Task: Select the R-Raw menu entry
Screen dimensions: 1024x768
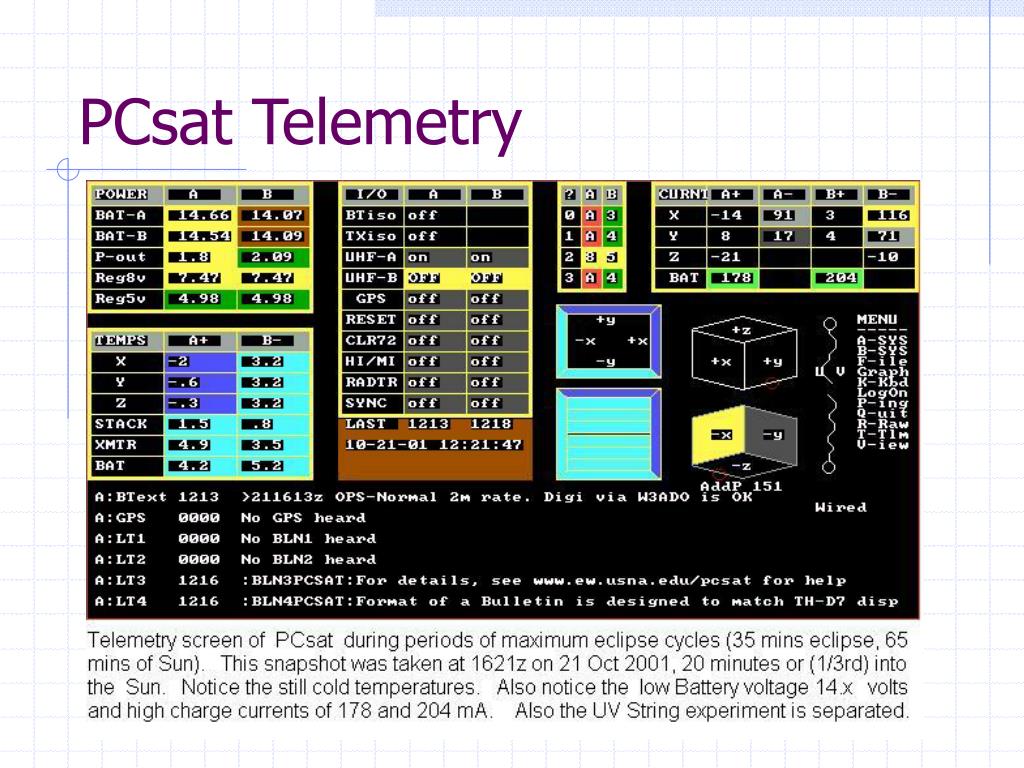Action: (882, 424)
